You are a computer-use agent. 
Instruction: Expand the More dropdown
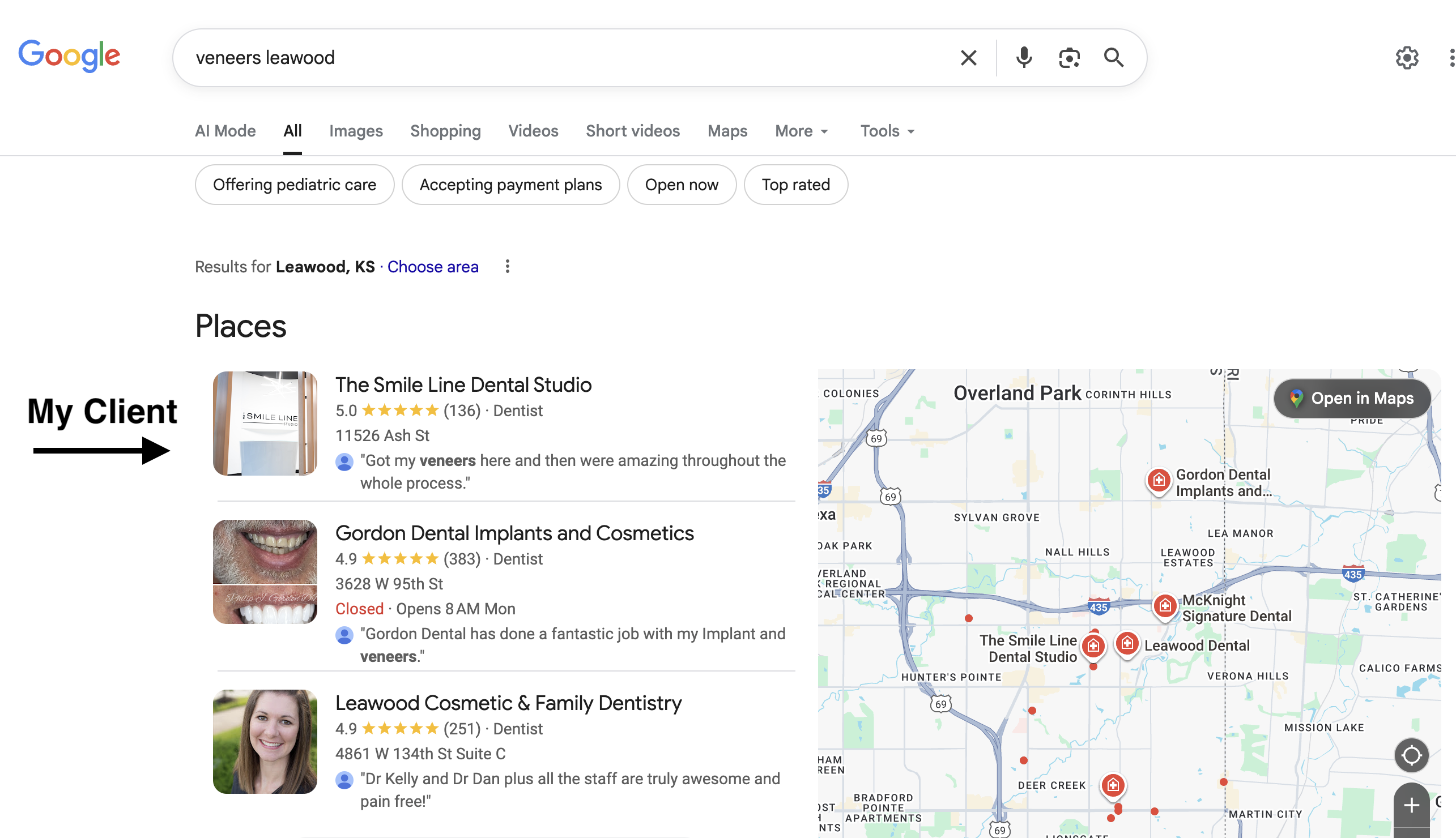801,131
